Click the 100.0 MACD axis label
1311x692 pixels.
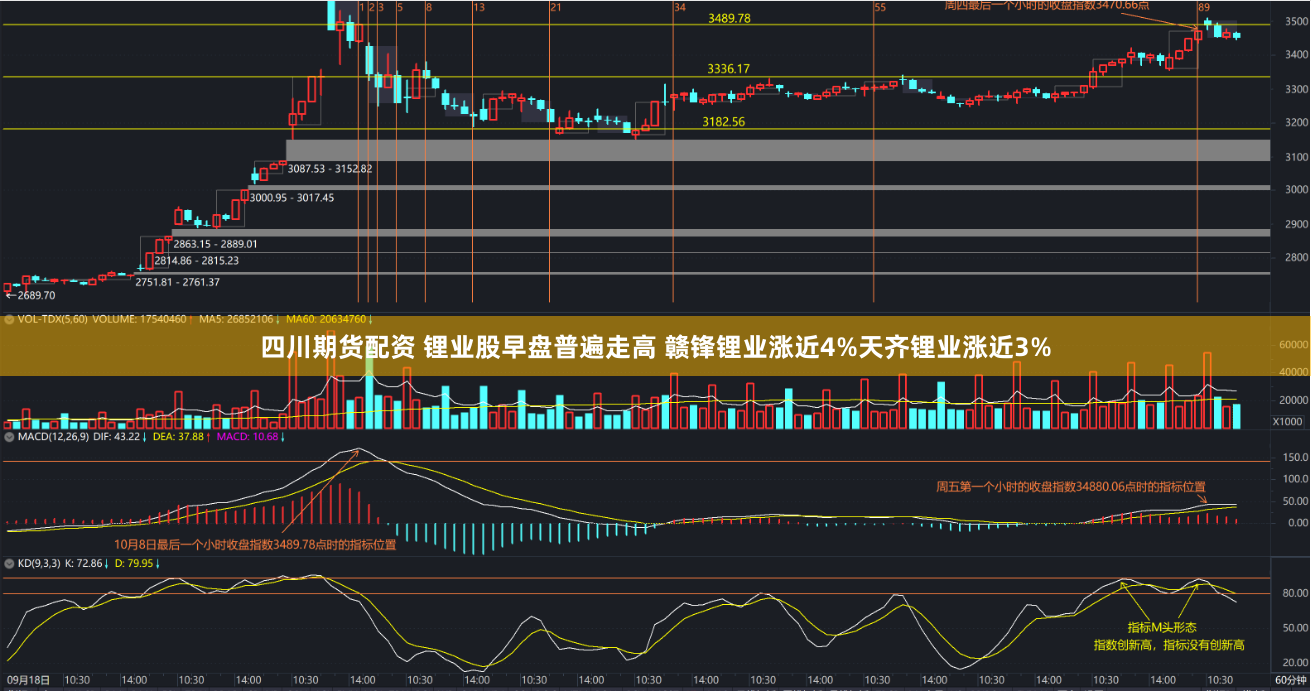tap(1297, 479)
